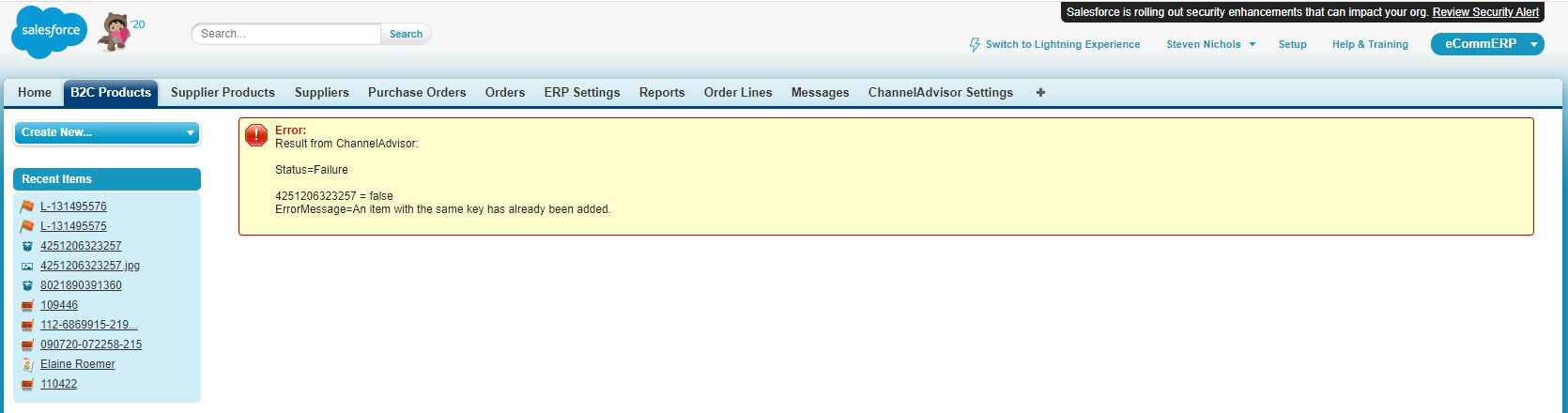Open Help & Training link

coord(1370,44)
